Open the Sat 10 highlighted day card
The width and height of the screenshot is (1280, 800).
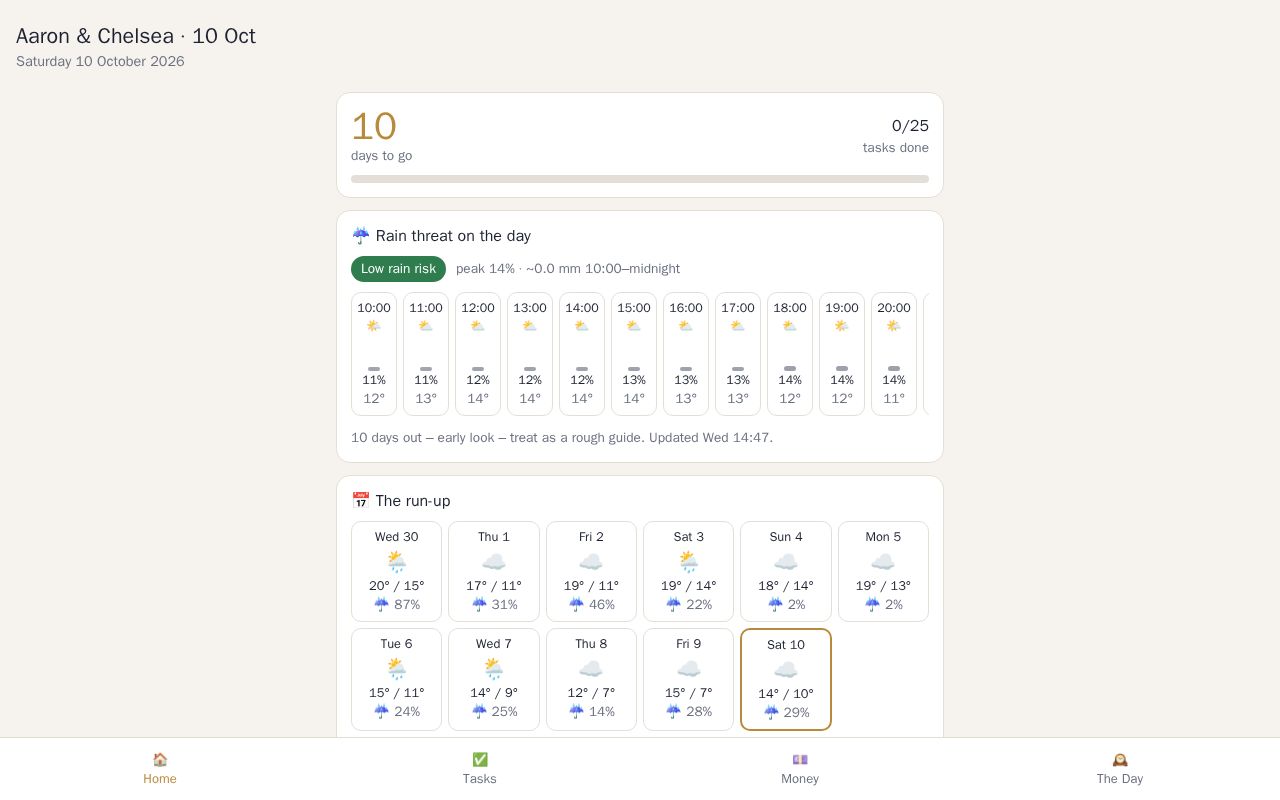point(786,680)
